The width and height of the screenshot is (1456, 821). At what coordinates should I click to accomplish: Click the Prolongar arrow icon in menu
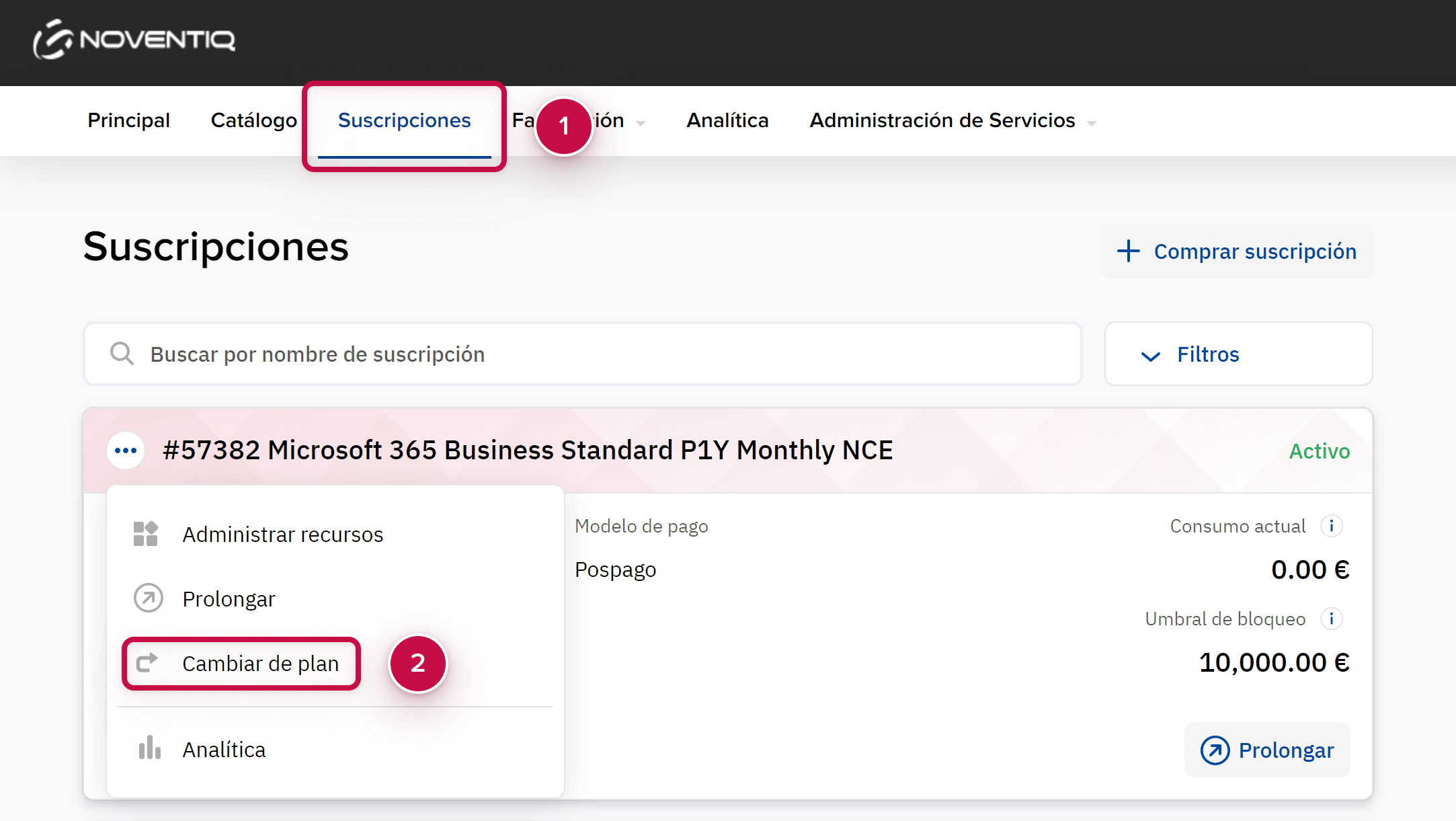(x=148, y=598)
